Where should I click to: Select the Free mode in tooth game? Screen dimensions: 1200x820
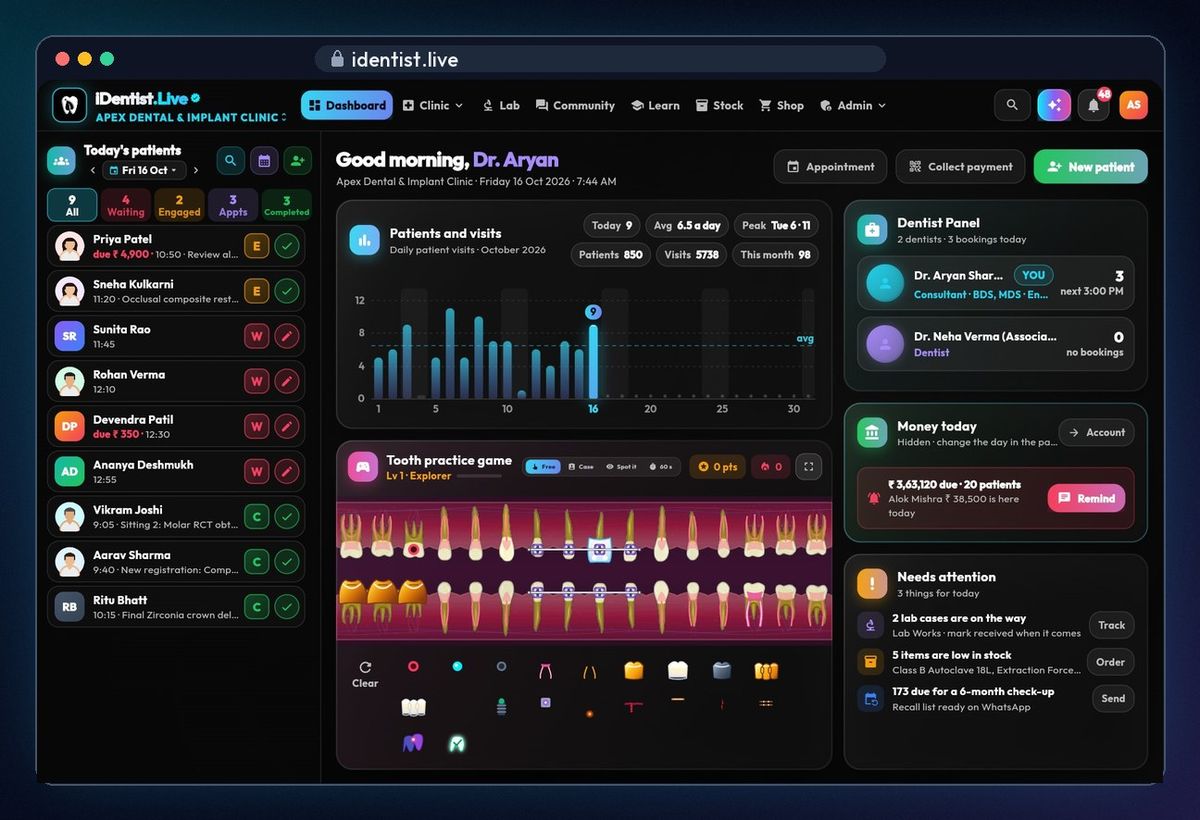(x=543, y=466)
